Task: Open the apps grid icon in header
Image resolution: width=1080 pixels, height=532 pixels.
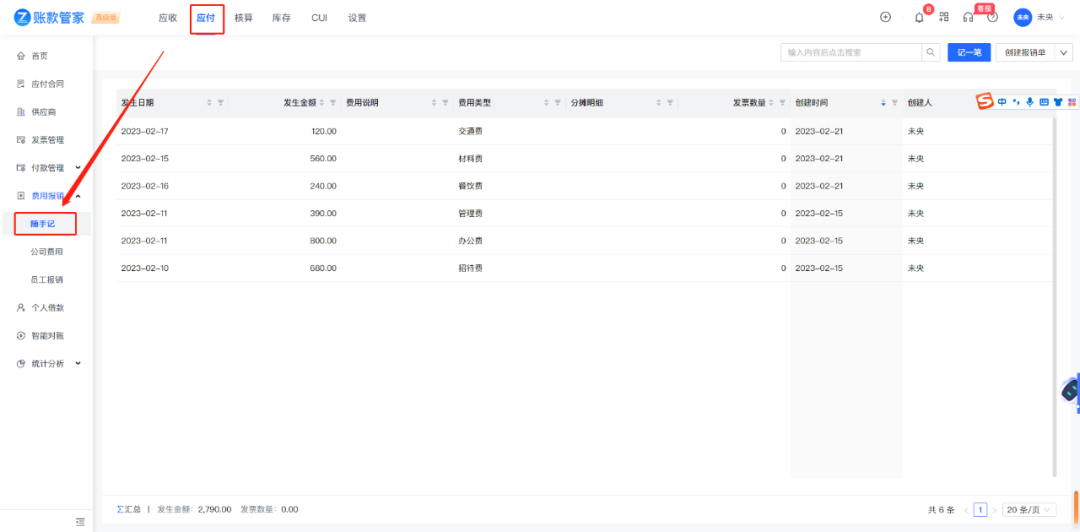Action: 944,17
